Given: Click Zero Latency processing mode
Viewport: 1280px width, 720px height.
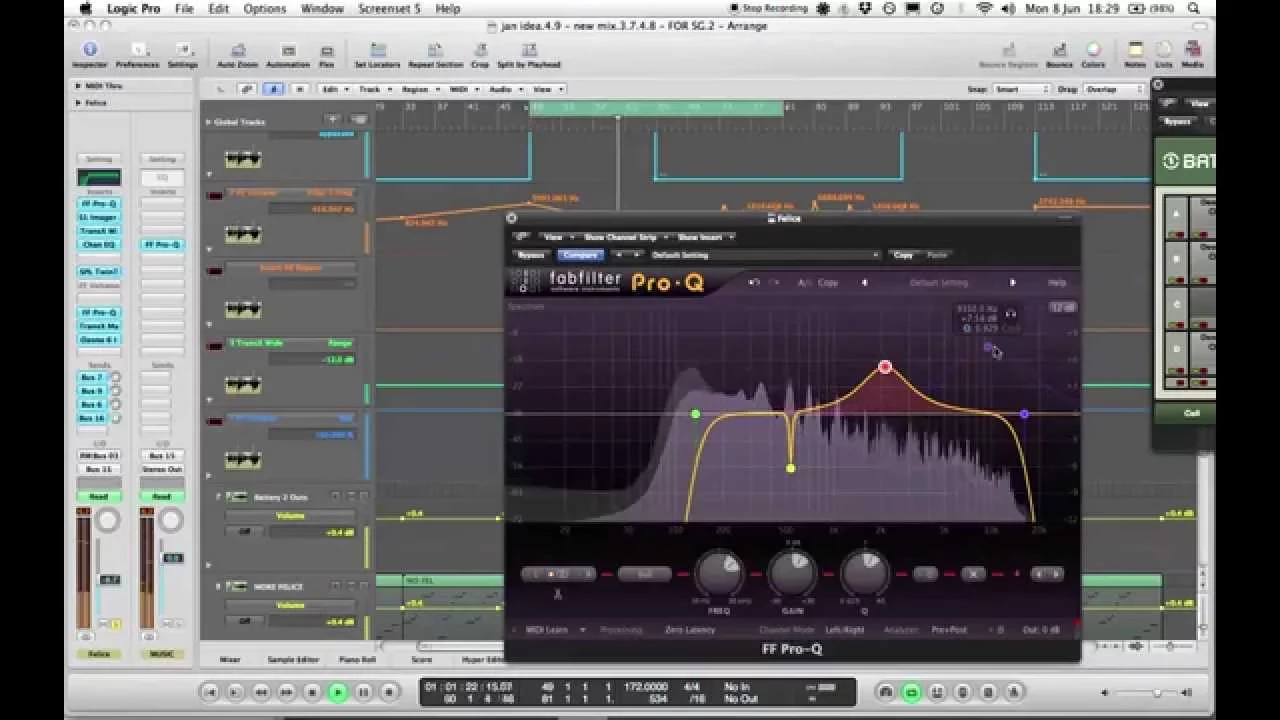Looking at the screenshot, I should point(690,630).
